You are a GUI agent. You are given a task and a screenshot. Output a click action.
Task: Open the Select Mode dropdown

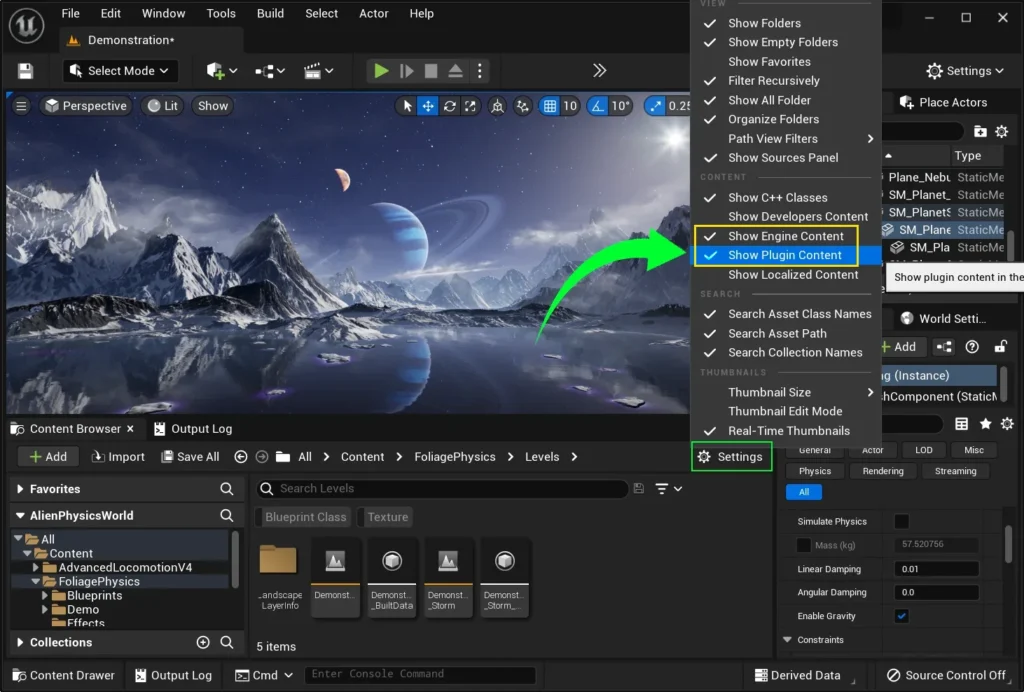coord(120,71)
